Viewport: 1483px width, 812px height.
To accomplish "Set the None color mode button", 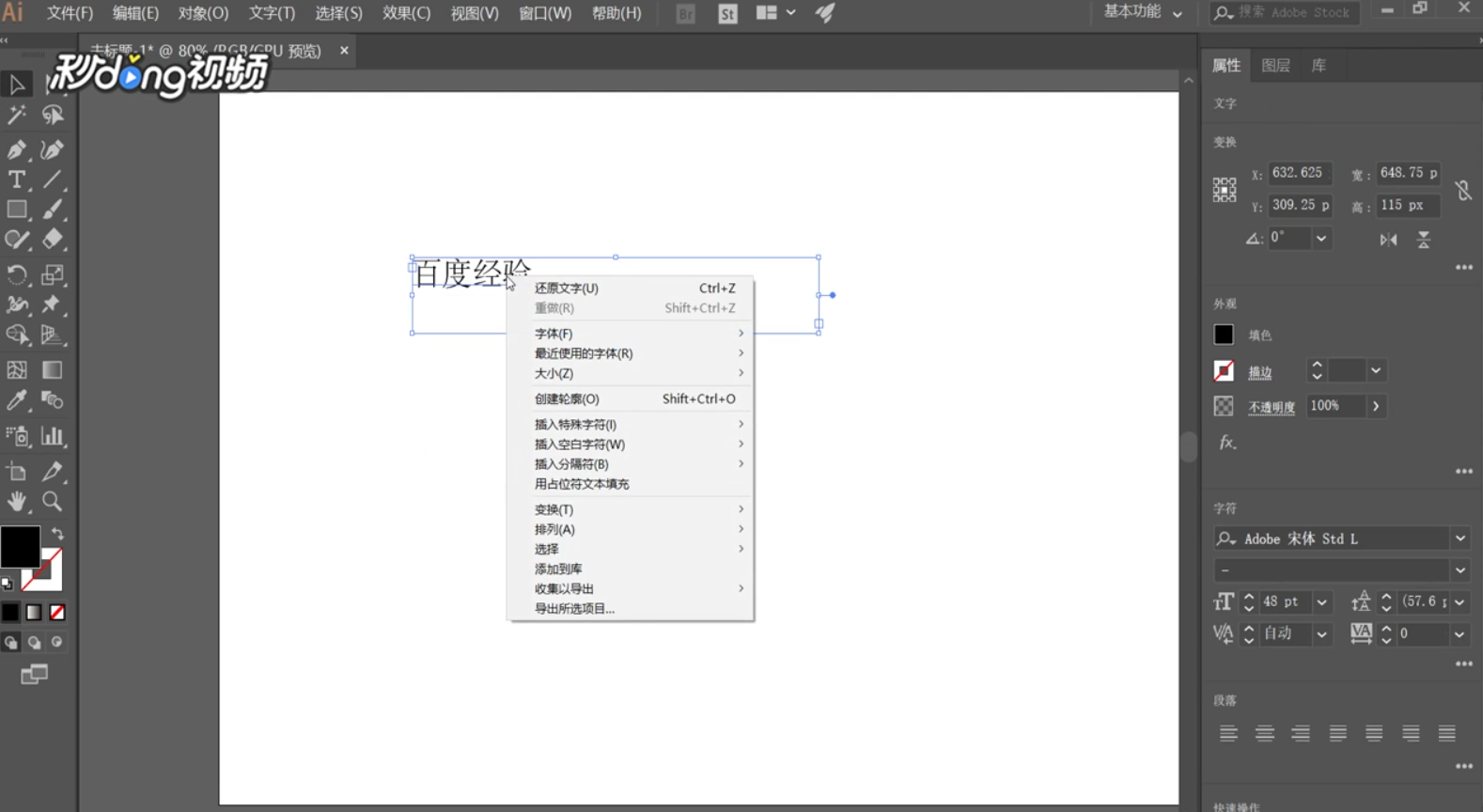I will 57,613.
